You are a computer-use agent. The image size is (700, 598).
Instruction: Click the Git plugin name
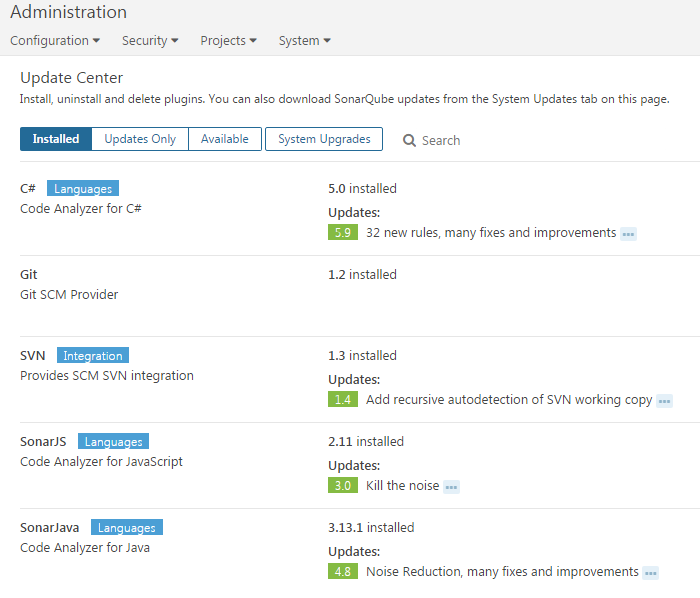coord(29,274)
